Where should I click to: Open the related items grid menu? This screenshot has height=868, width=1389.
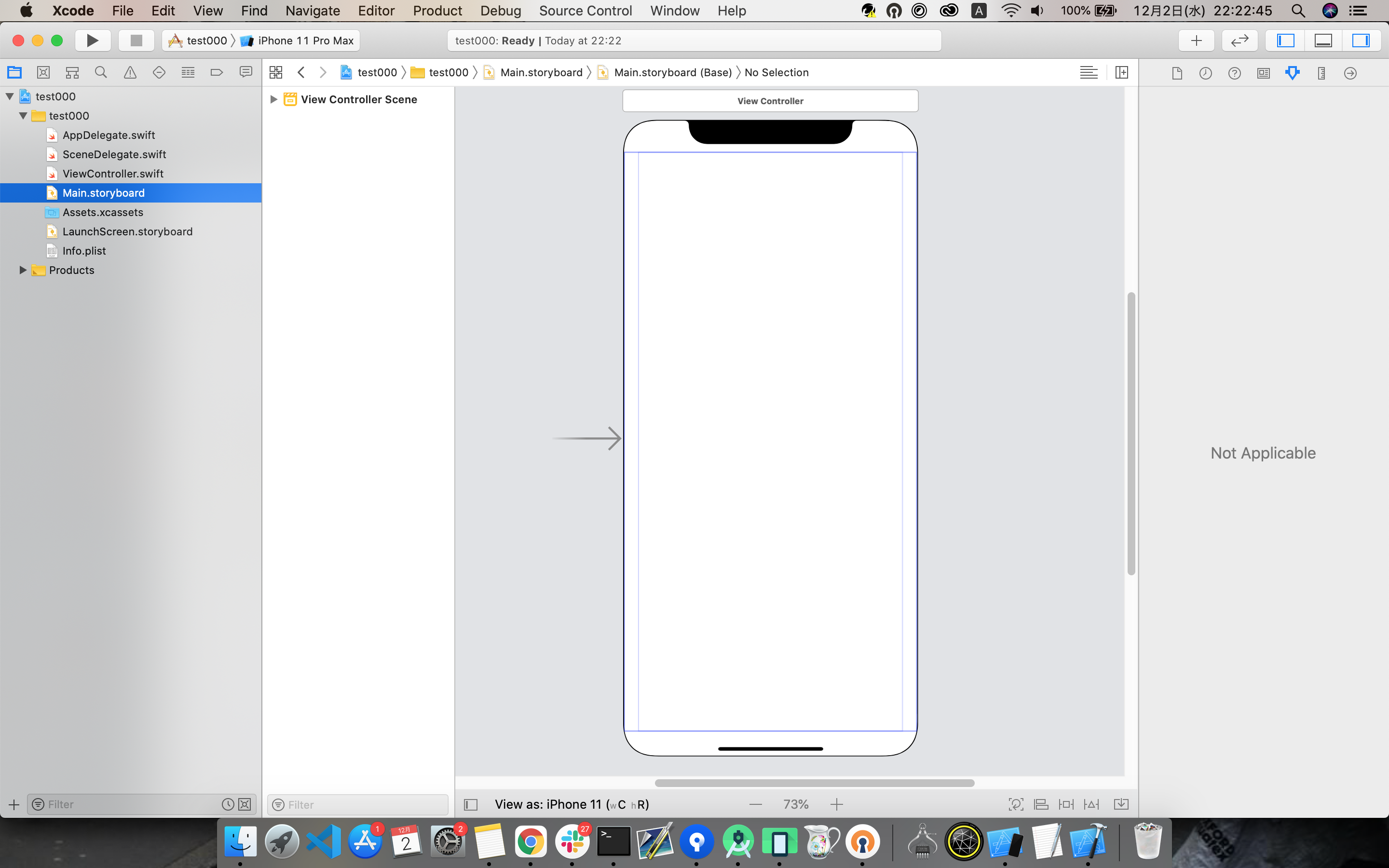tap(276, 72)
